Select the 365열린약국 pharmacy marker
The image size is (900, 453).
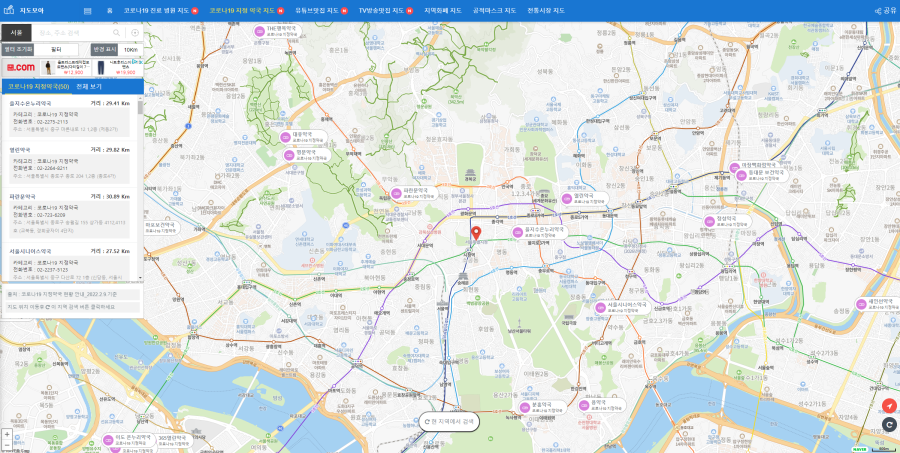coord(174,440)
